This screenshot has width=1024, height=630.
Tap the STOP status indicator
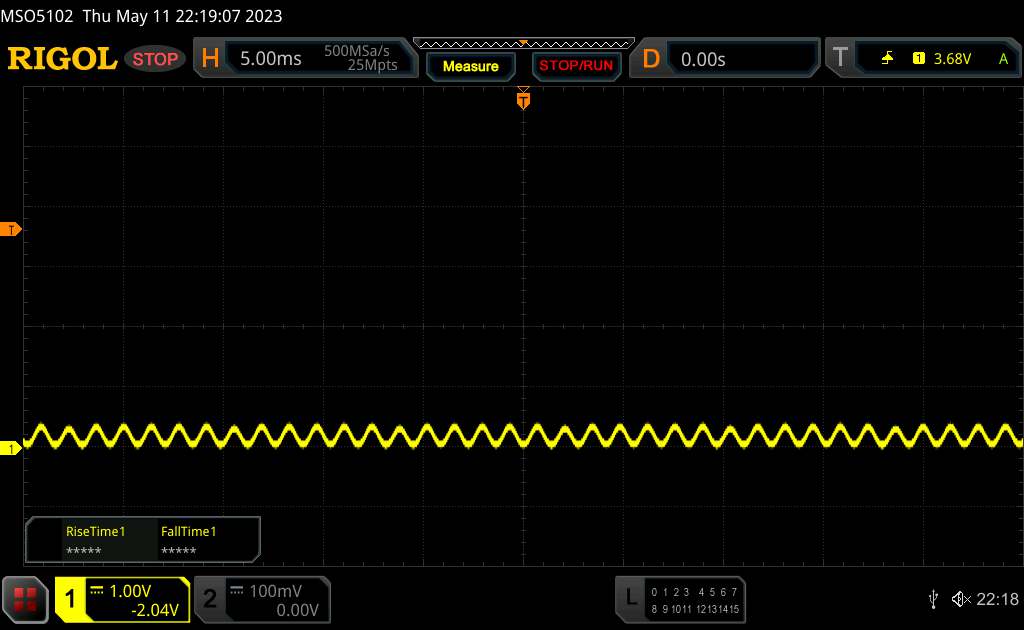tap(155, 59)
